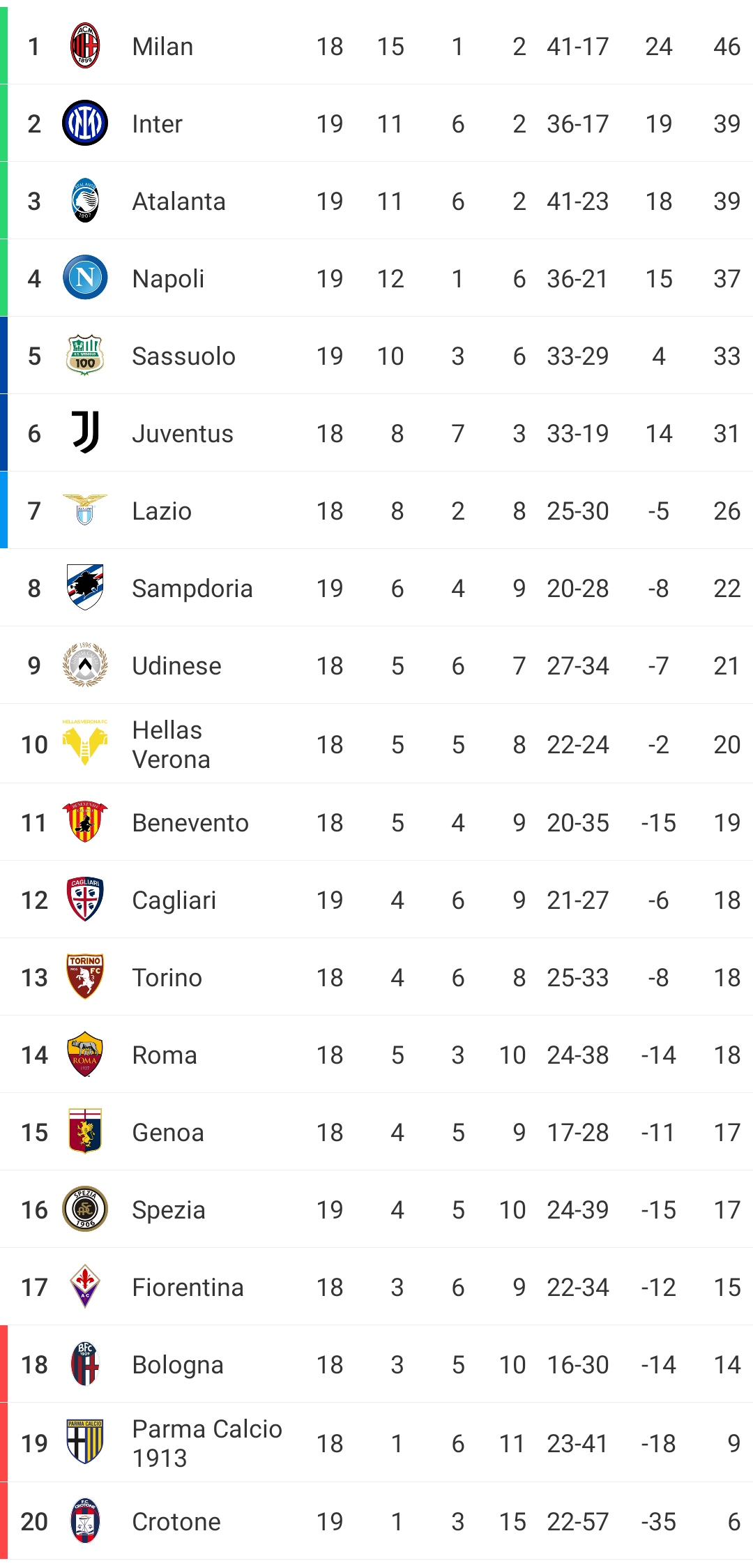Open the Benevento team name
Viewport: 753px width, 1568px height.
click(x=190, y=823)
